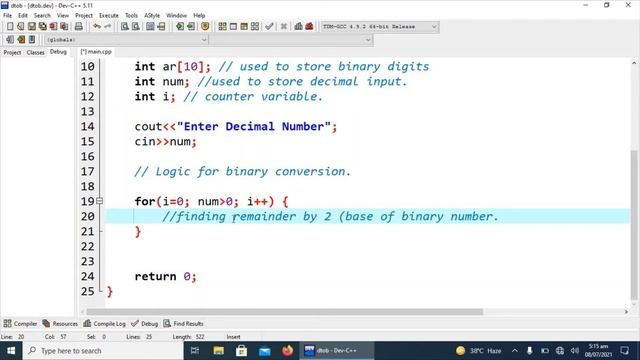Delete profiling information red icon
The width and height of the screenshot is (640, 360).
[x=309, y=27]
